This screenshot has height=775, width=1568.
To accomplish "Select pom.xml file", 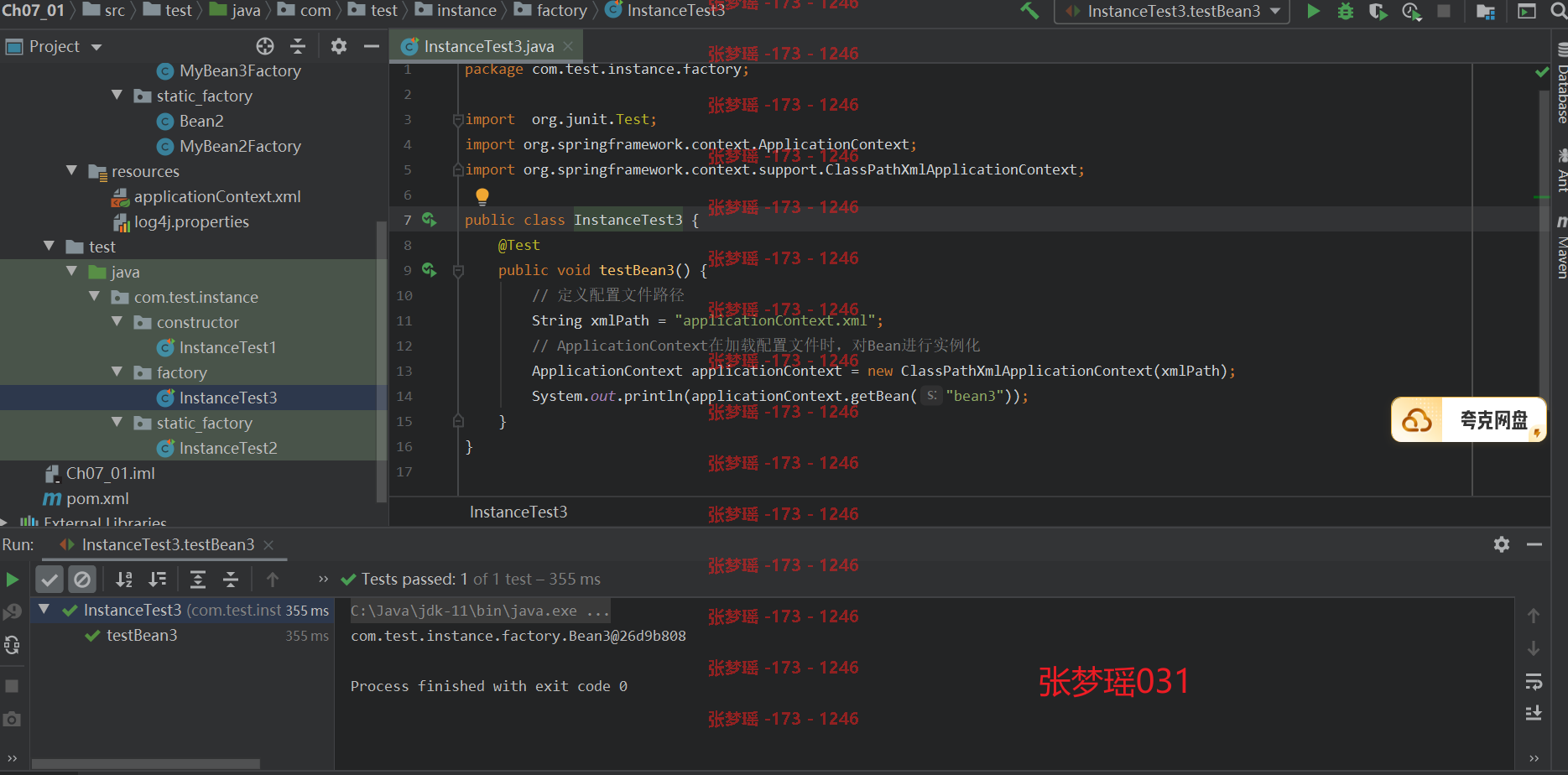I will (86, 498).
